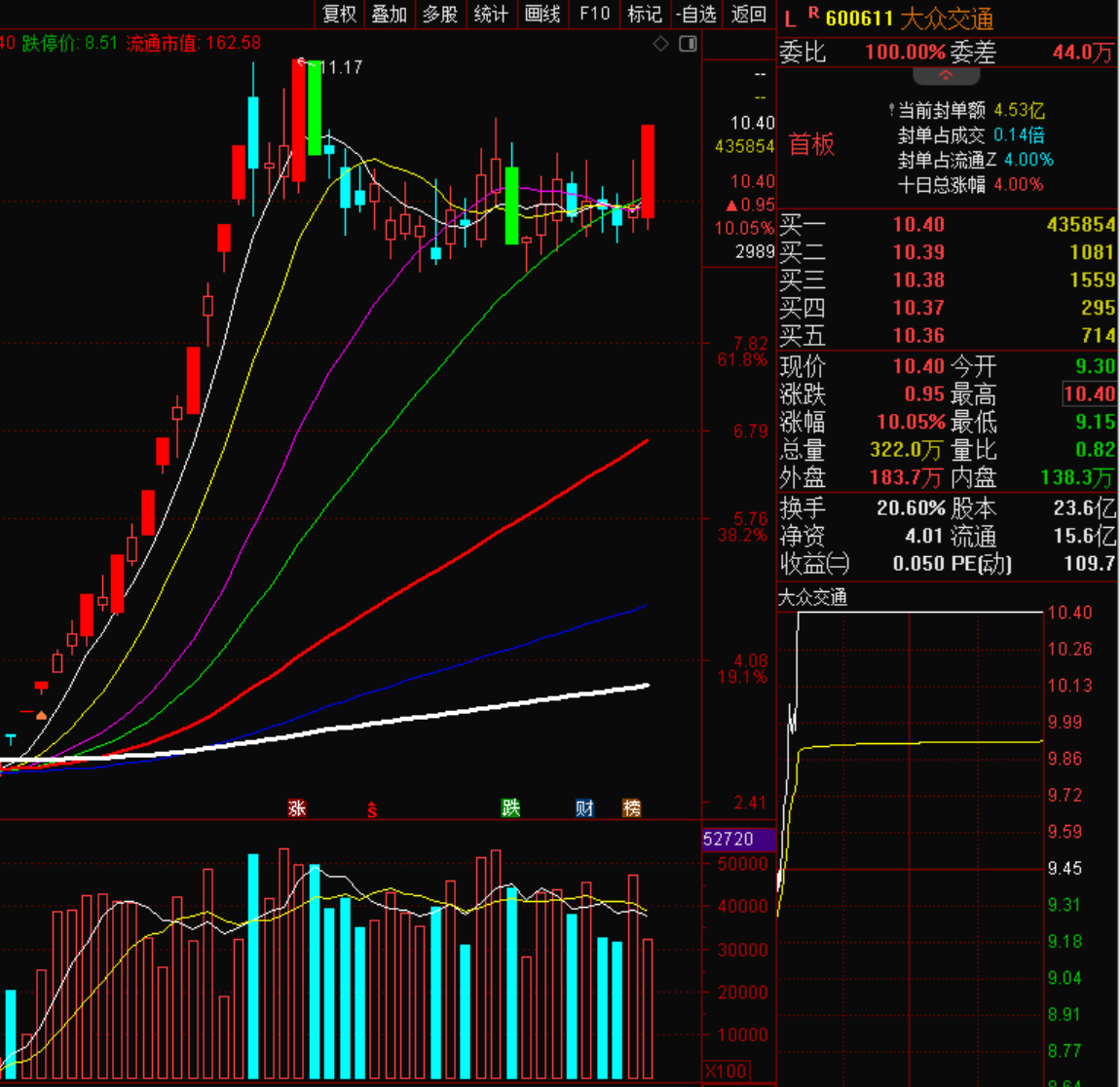Image resolution: width=1120 pixels, height=1087 pixels.
Task: Click the X100 volume scale label
Action: tap(726, 1070)
